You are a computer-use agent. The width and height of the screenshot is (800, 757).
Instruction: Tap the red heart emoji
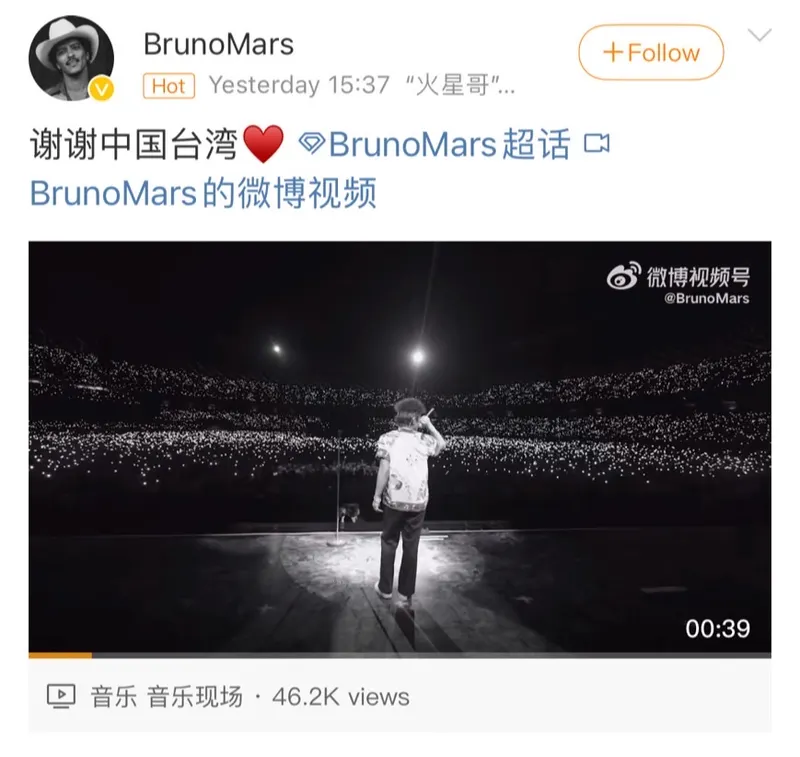[x=263, y=144]
